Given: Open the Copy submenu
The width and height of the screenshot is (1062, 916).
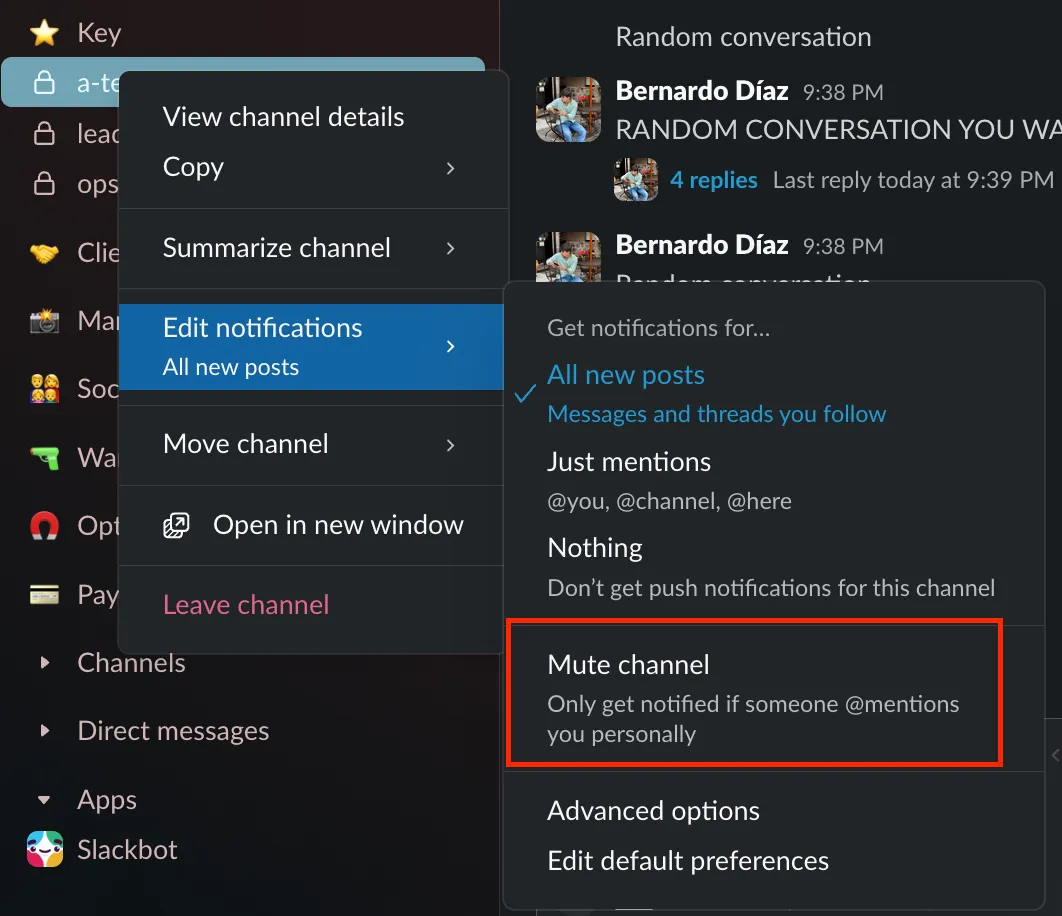Looking at the screenshot, I should pos(310,167).
